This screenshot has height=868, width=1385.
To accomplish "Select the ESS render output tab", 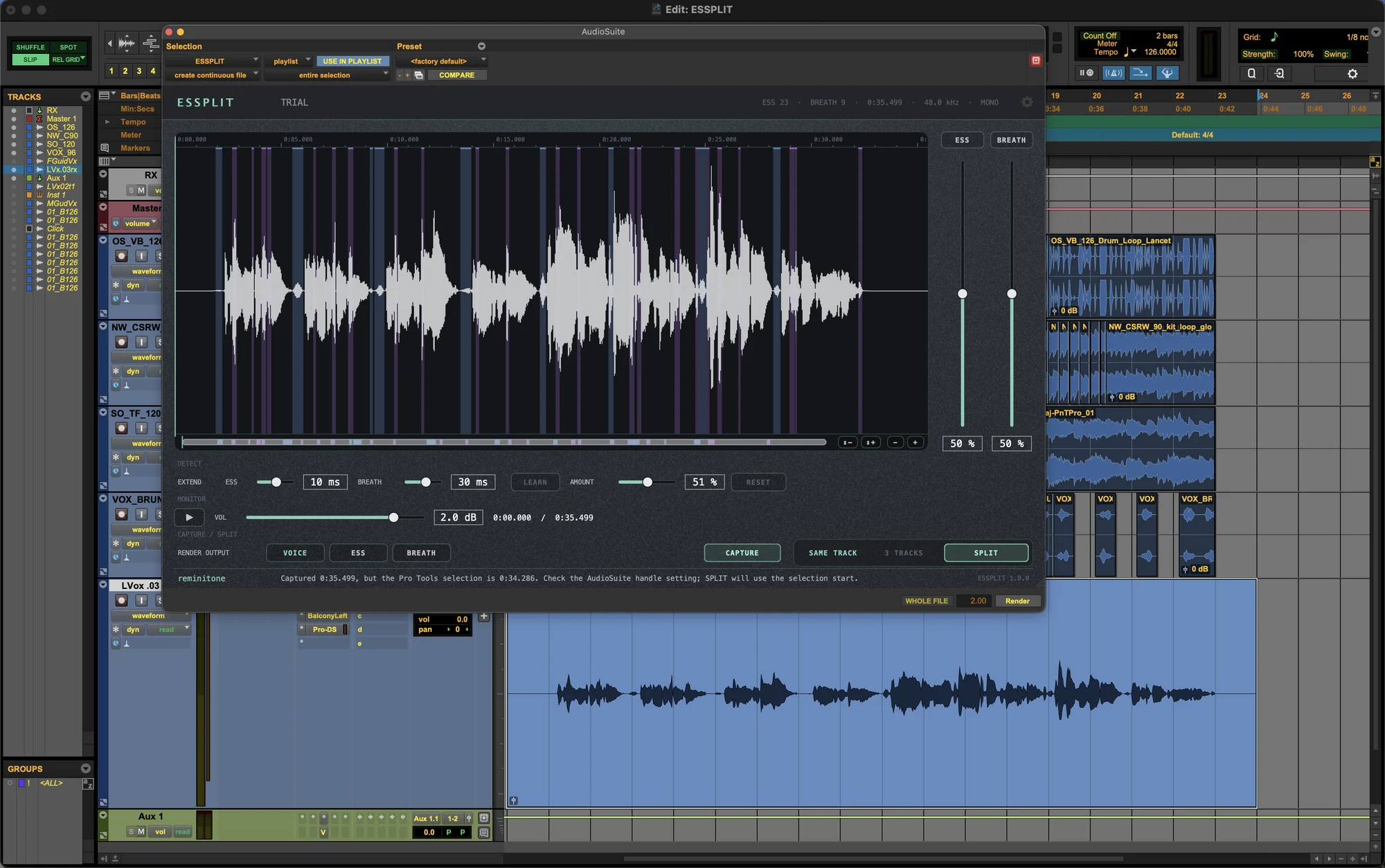I will [x=358, y=553].
